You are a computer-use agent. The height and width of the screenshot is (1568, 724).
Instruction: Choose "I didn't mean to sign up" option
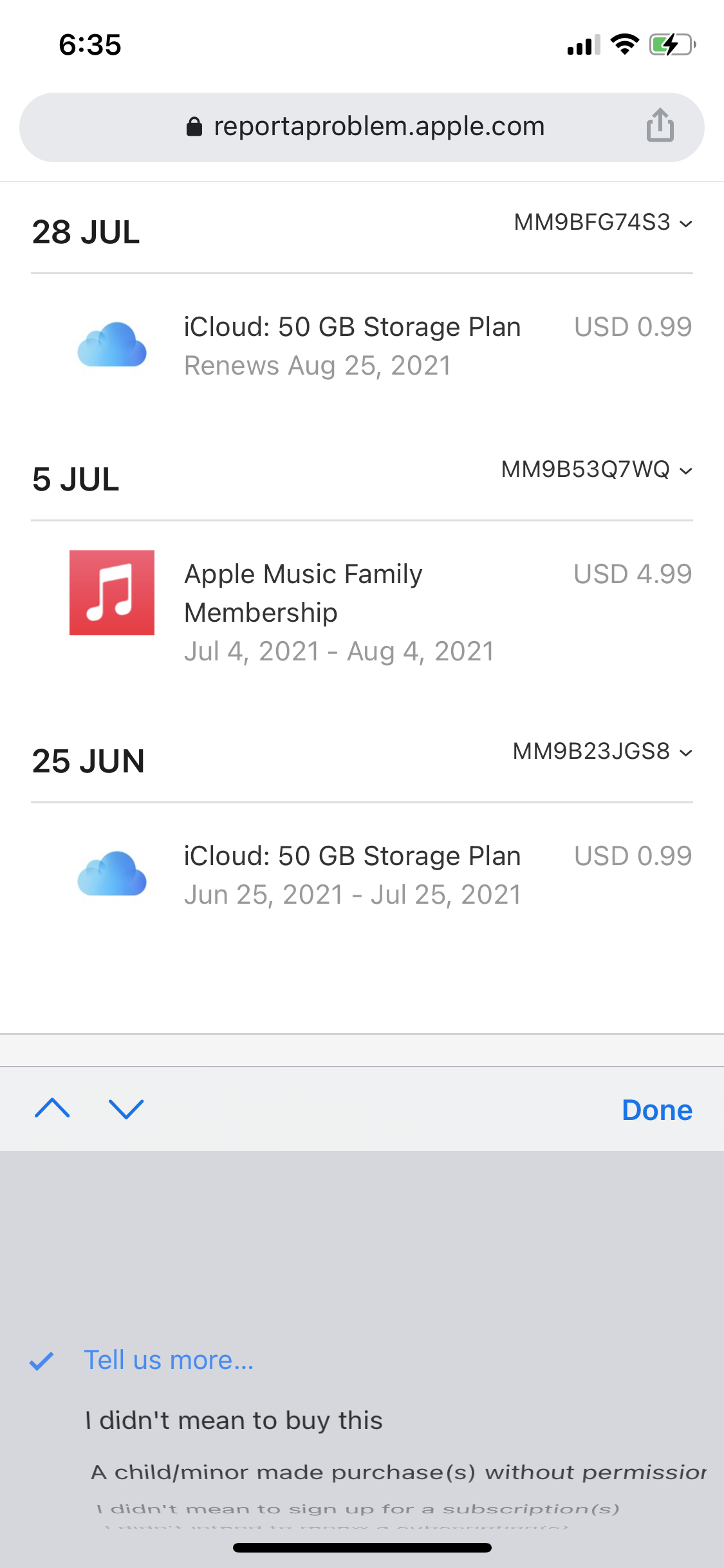(358, 1509)
